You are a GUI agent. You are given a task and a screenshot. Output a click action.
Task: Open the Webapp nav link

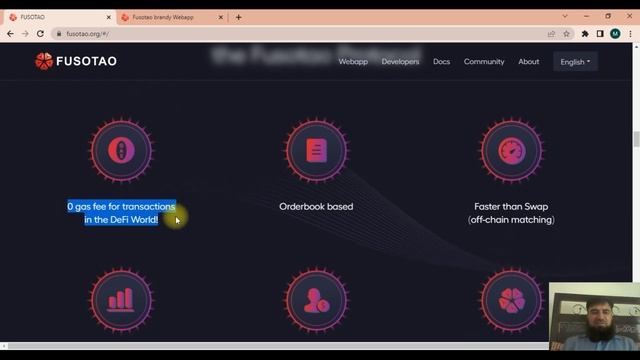353,62
